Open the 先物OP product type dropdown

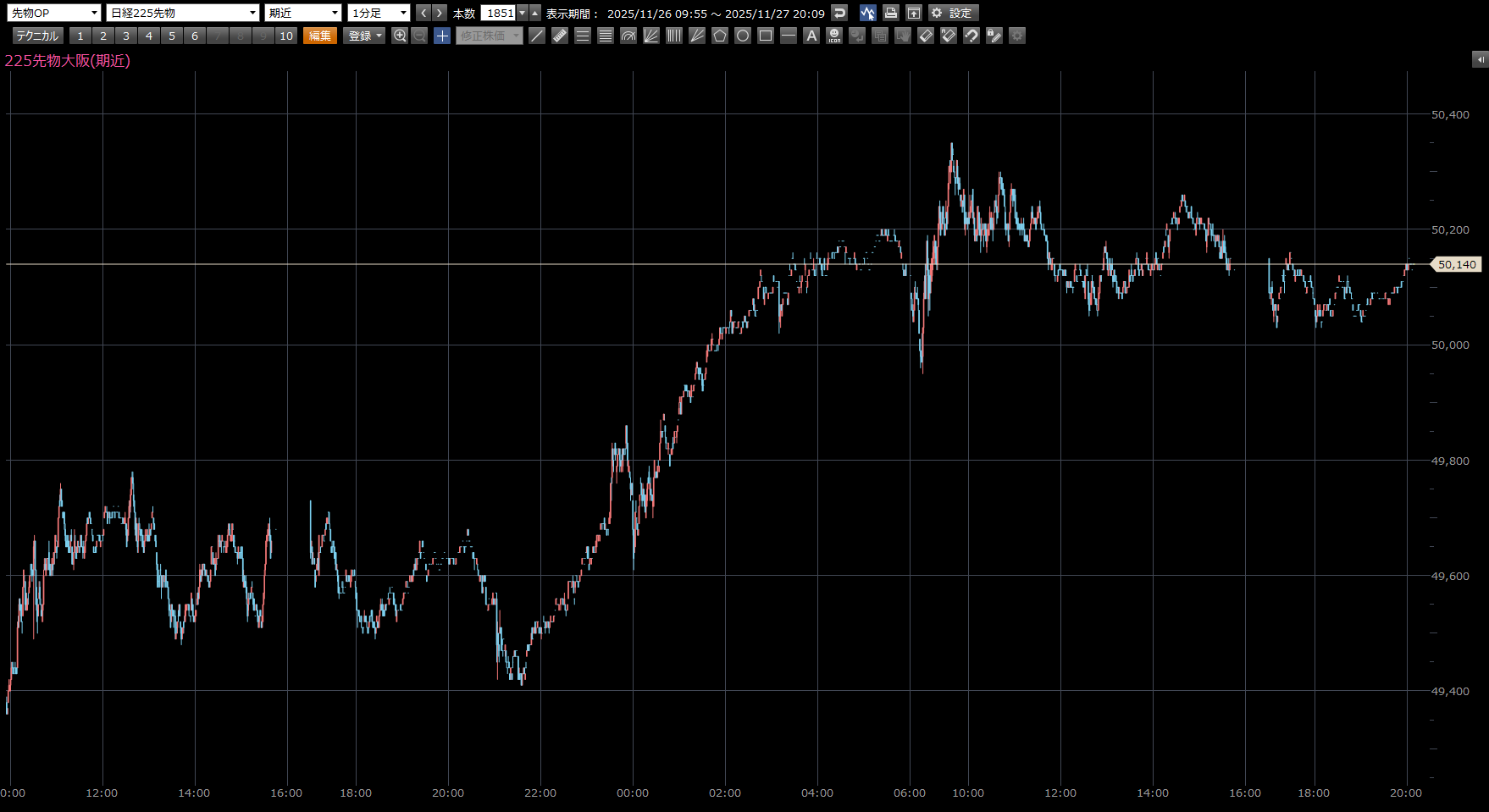pyautogui.click(x=54, y=13)
